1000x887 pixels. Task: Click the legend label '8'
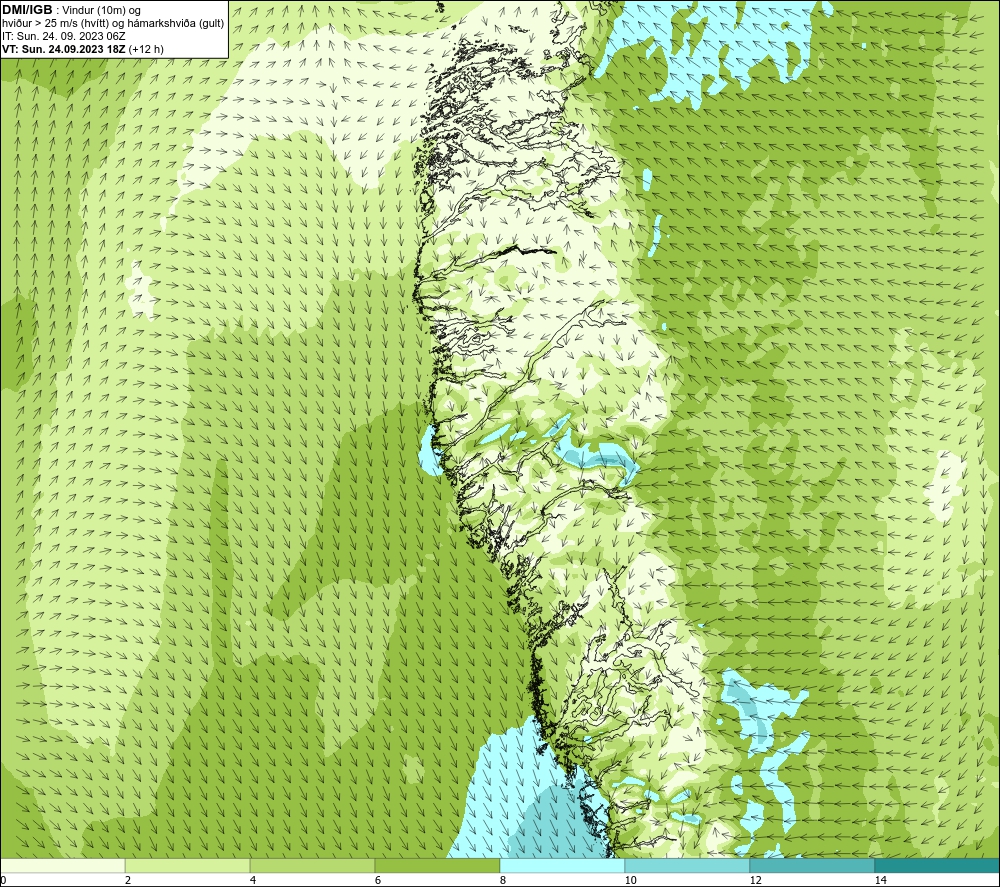pyautogui.click(x=503, y=881)
